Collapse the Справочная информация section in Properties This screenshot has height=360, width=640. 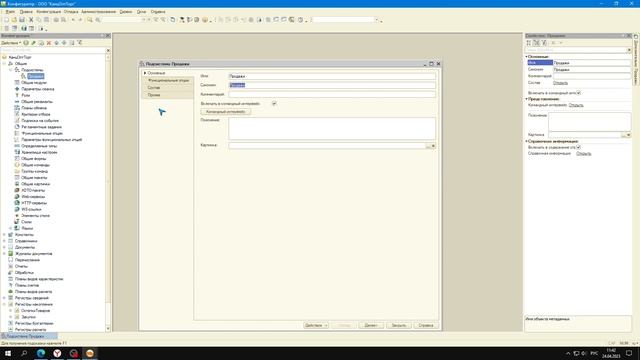[x=527, y=141]
